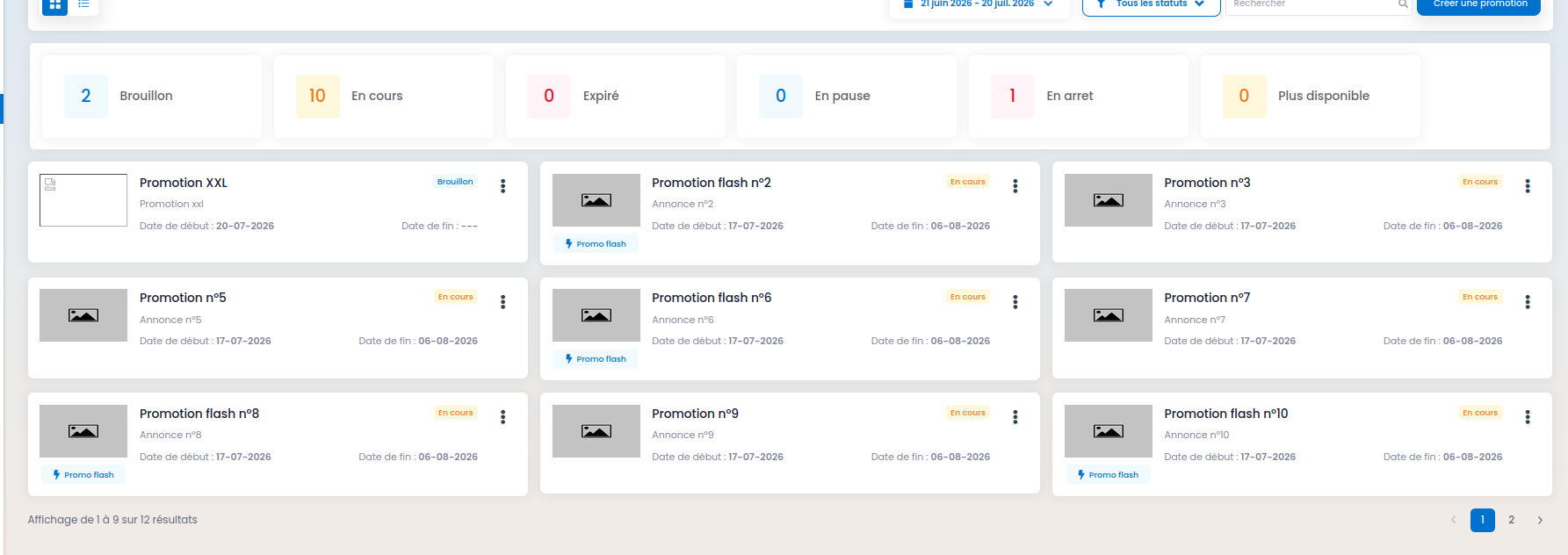Open the Tous les statuts filter dropdown
The height and width of the screenshot is (555, 1568).
1151,5
